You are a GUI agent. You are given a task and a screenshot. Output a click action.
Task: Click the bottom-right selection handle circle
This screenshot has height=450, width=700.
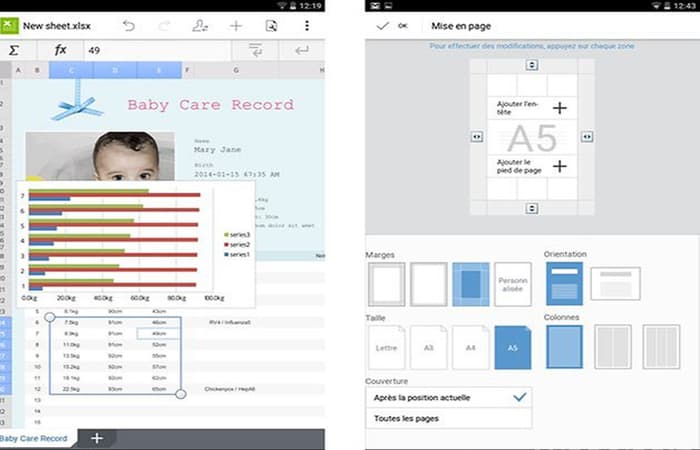pyautogui.click(x=180, y=394)
